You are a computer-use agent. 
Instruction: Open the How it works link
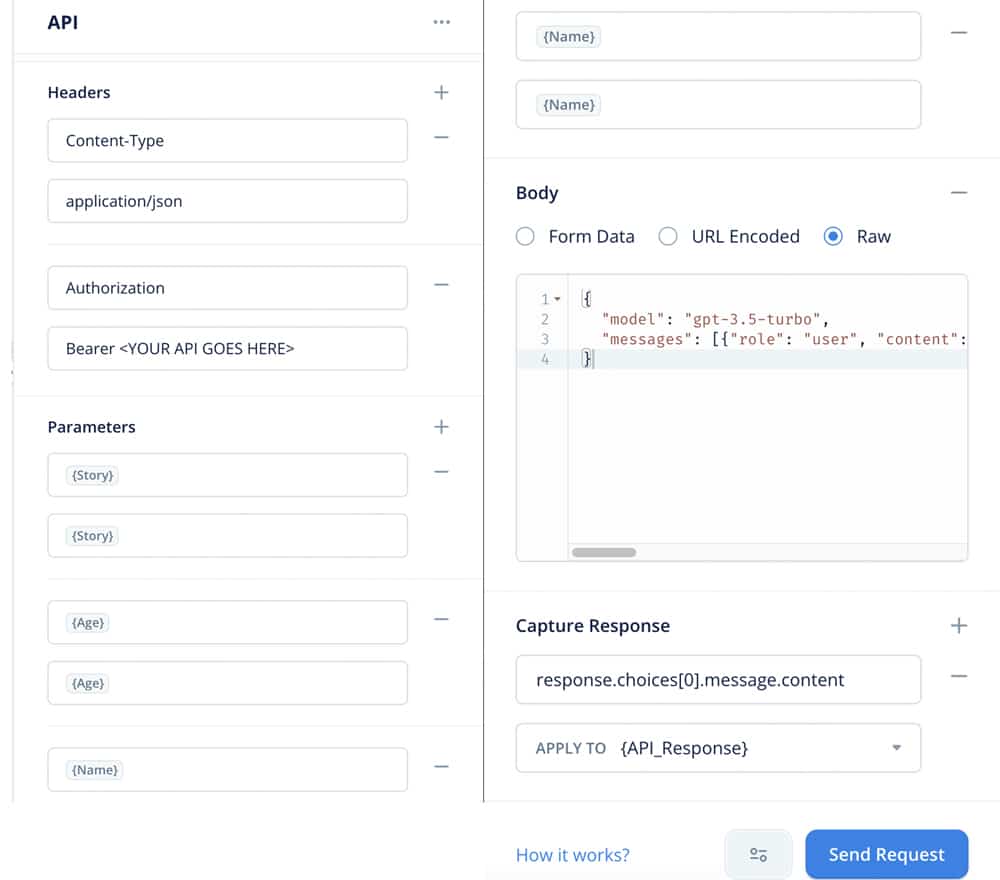coord(572,854)
